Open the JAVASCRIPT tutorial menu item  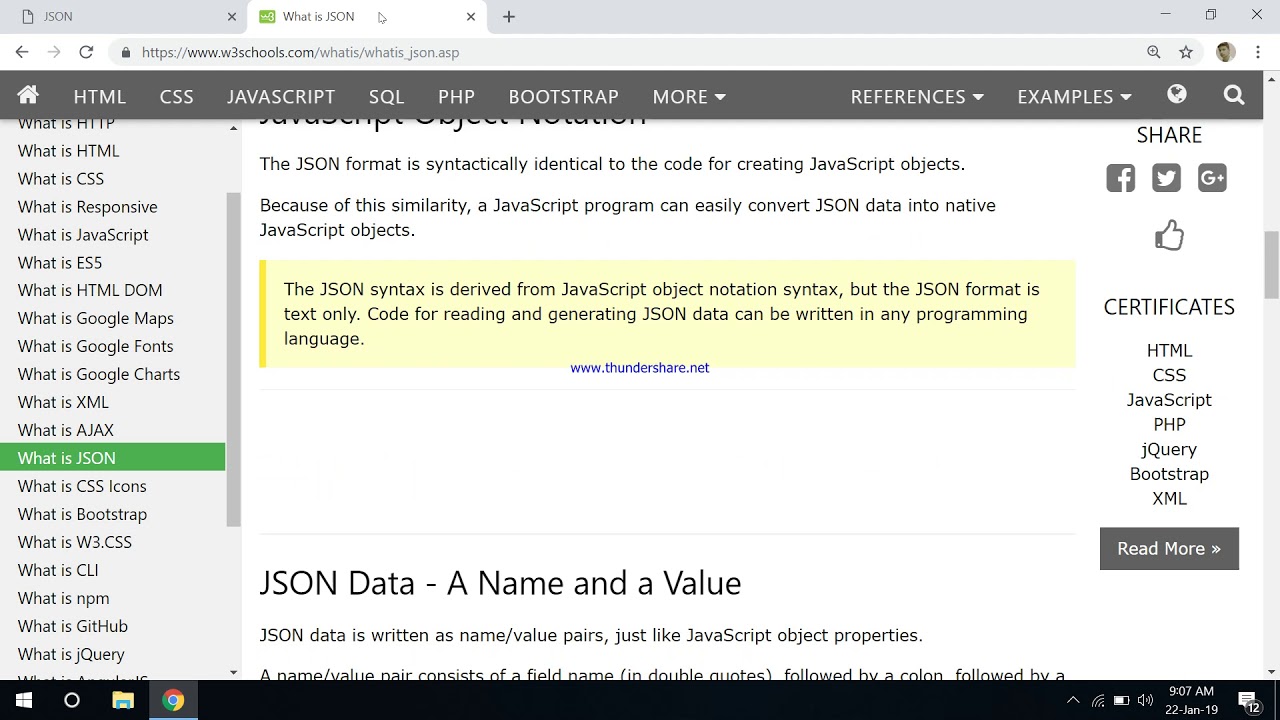point(281,96)
